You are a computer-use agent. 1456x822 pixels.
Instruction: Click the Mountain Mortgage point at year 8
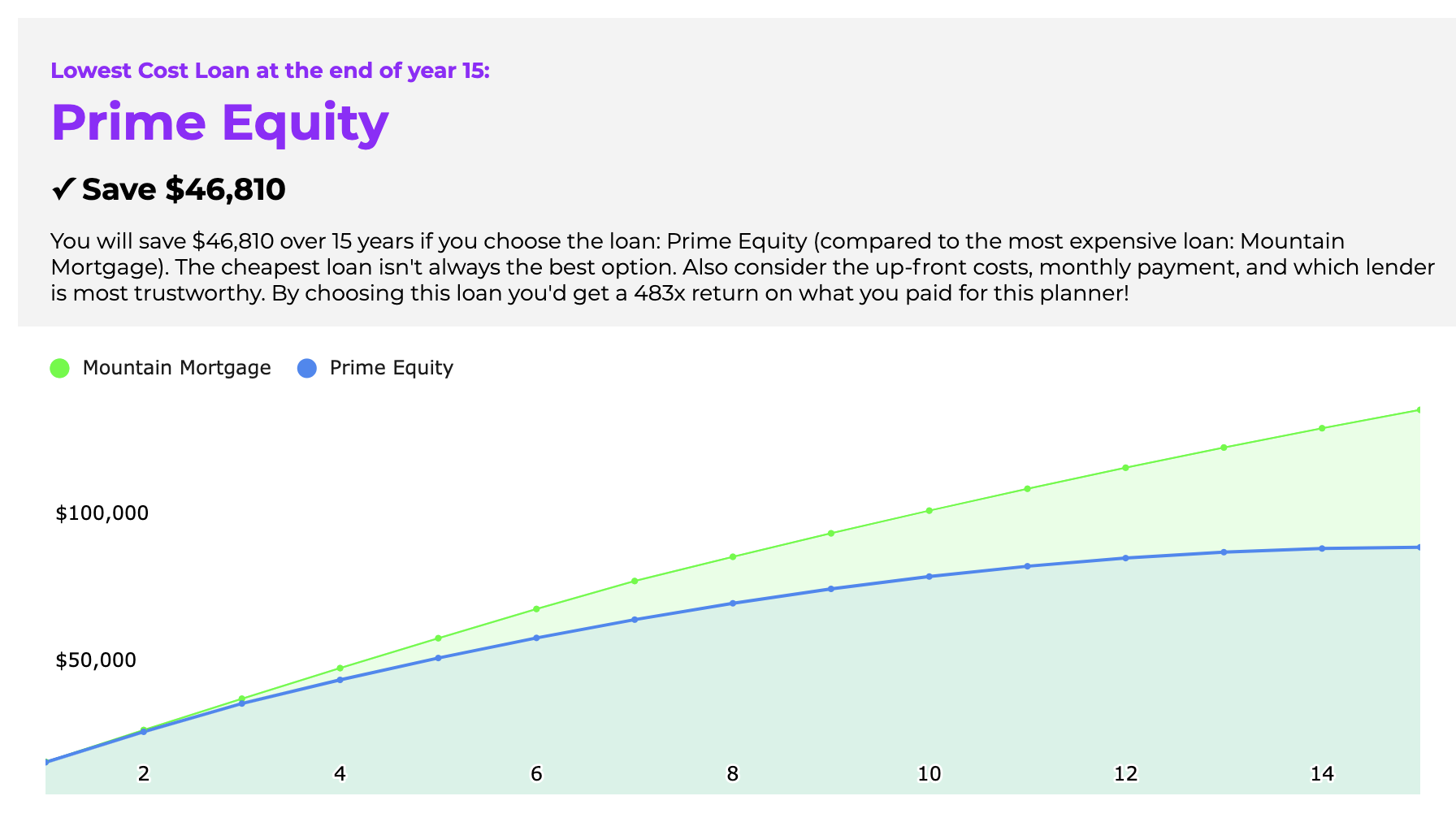[x=733, y=556]
